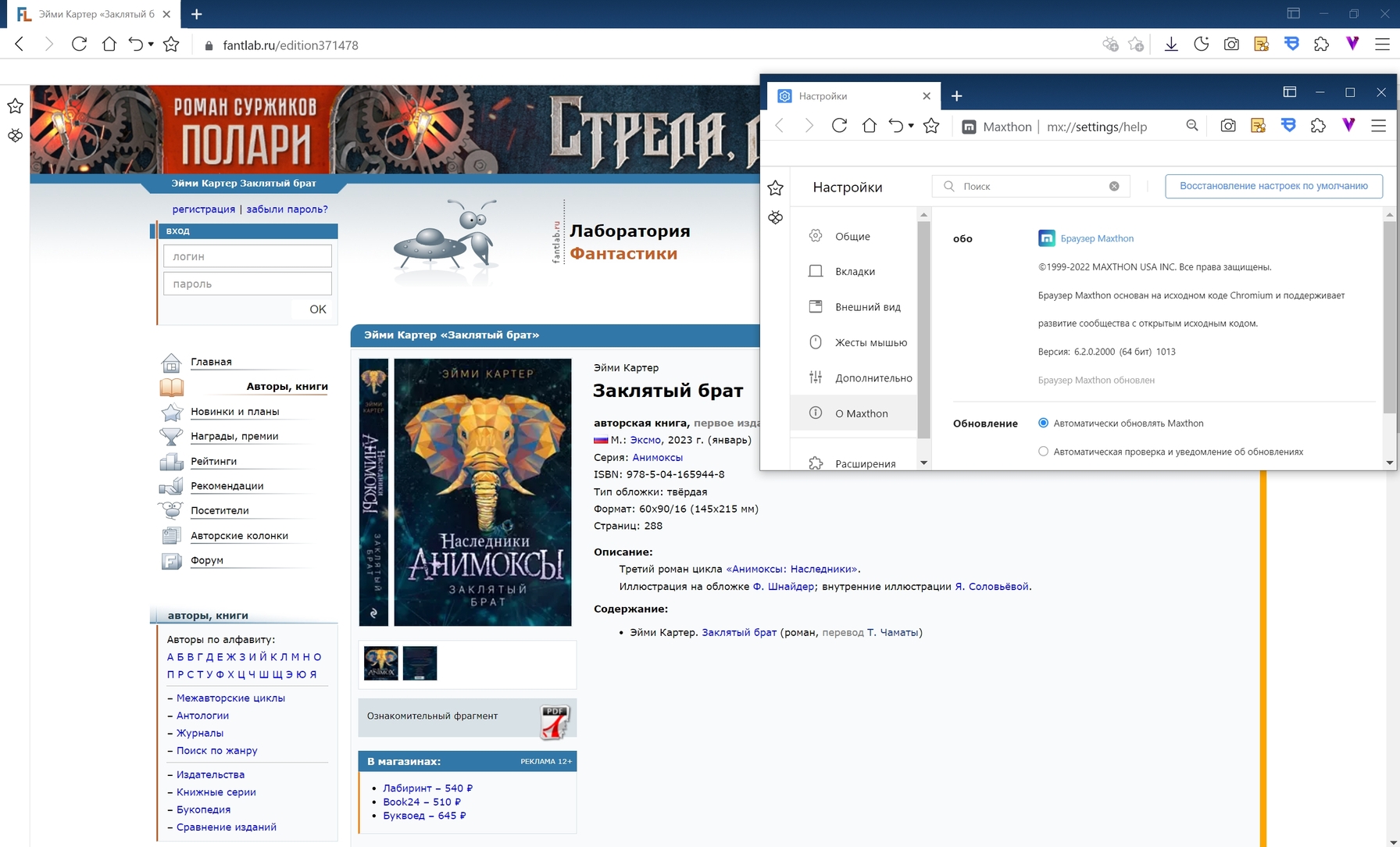Screen dimensions: 1400x847
Task: Click the settings sidebar scroll-down arrow
Action: pyautogui.click(x=923, y=463)
